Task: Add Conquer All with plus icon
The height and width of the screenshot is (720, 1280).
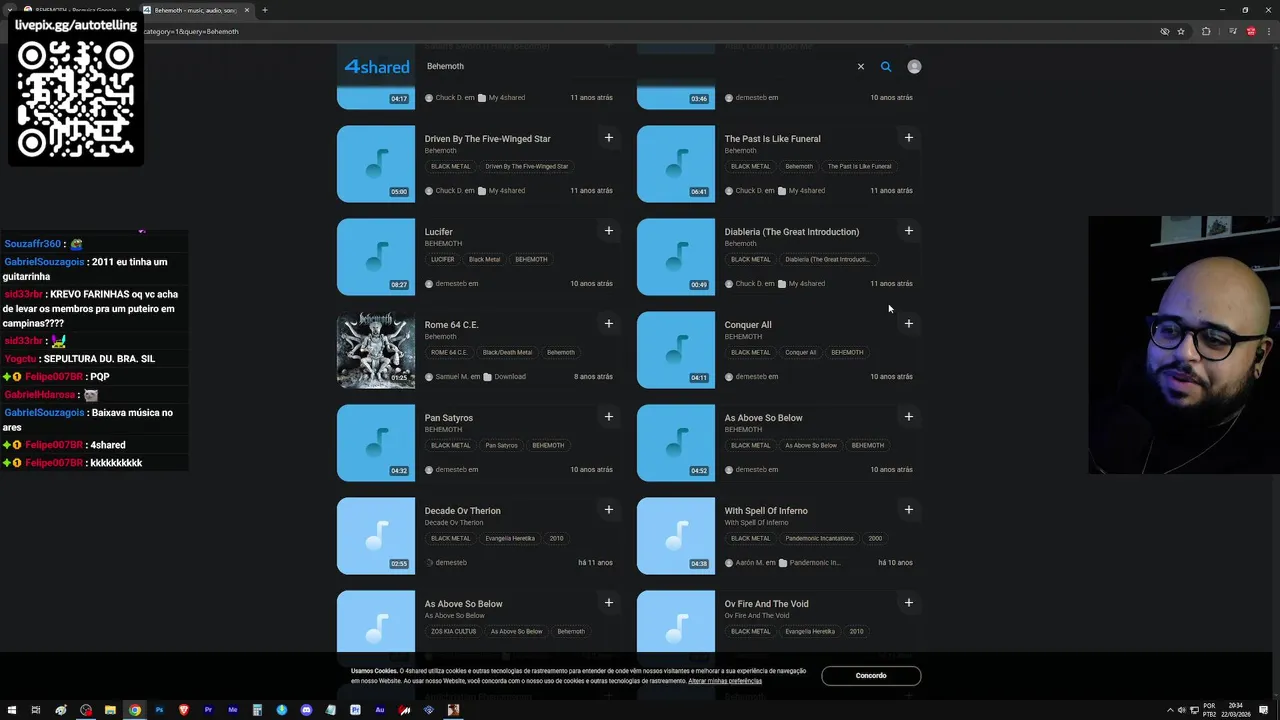Action: [908, 324]
